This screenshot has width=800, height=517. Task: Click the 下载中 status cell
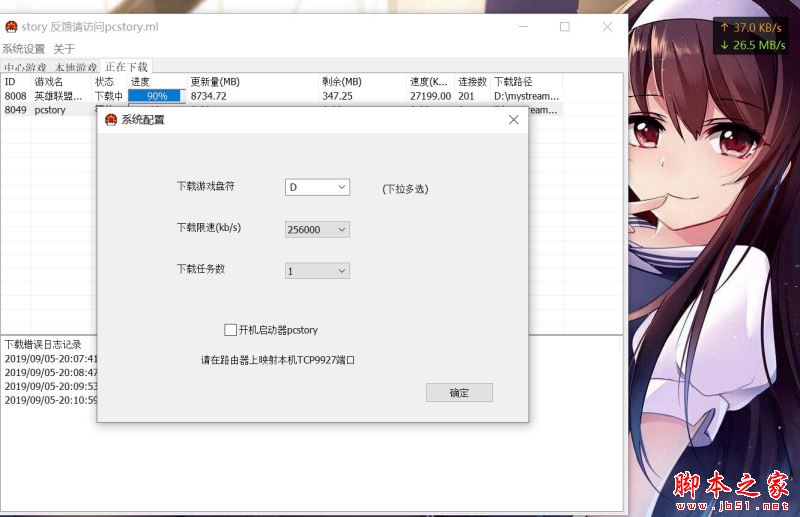click(109, 96)
